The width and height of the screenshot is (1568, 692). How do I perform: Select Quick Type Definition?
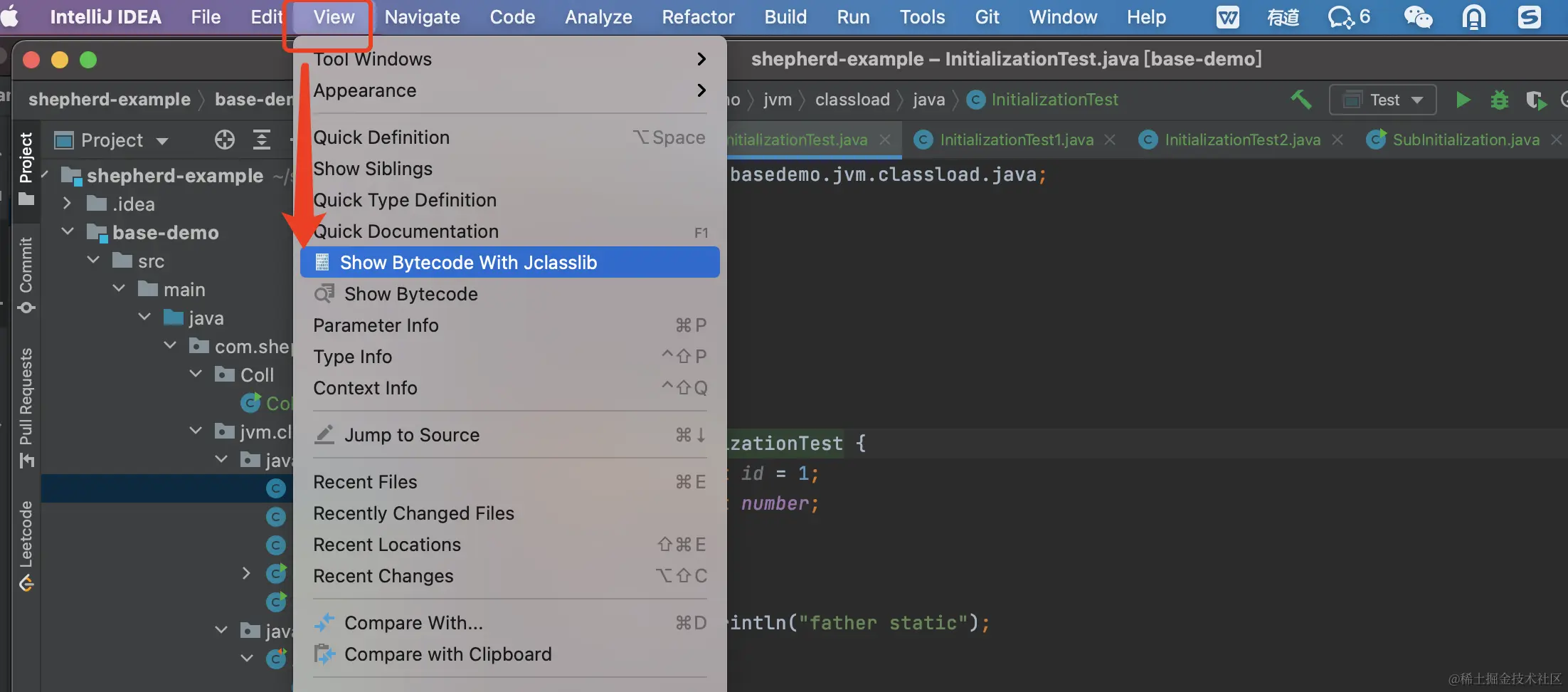(x=509, y=200)
